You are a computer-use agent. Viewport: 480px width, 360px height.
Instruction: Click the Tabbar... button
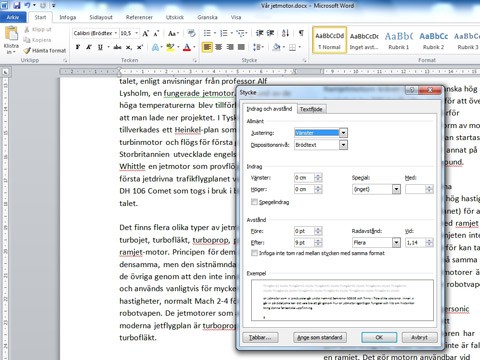(x=260, y=337)
